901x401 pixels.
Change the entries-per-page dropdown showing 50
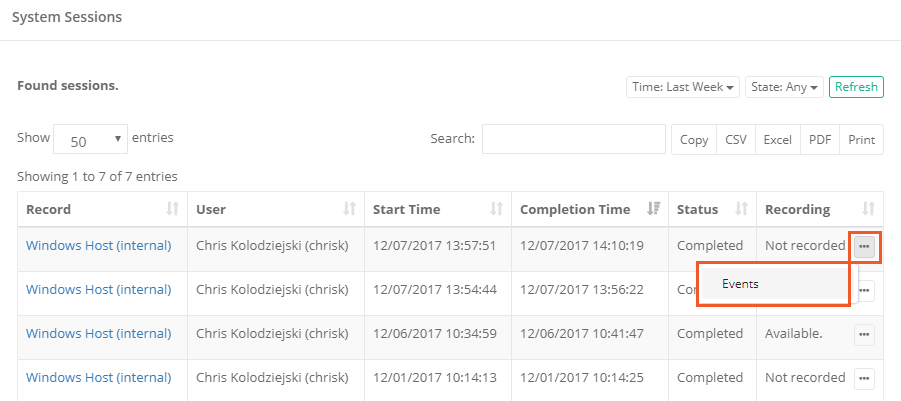tap(90, 139)
